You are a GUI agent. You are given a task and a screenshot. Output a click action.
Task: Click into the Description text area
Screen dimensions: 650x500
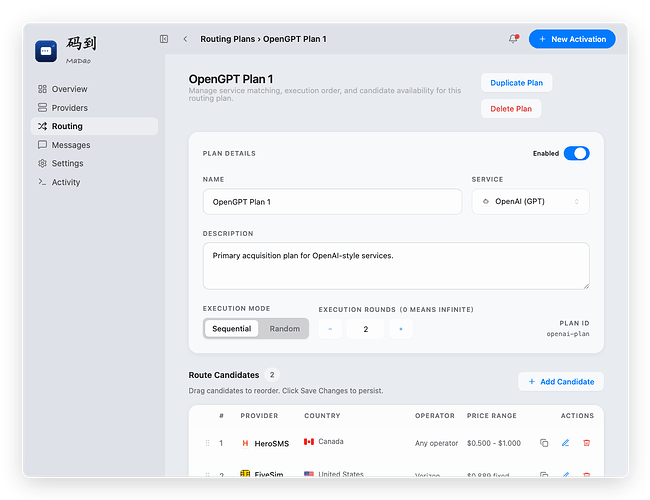coord(396,266)
